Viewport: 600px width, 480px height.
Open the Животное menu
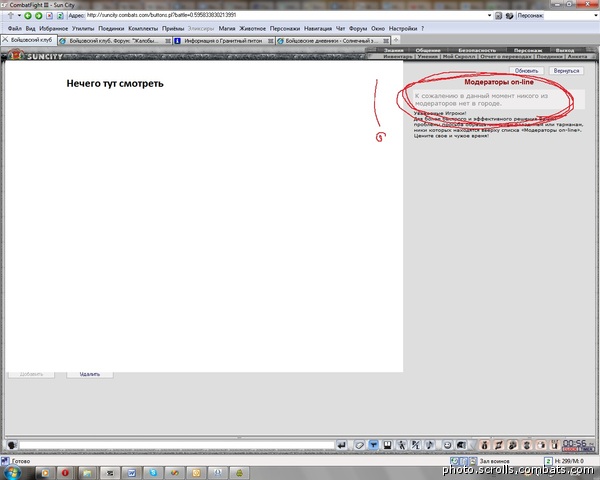pyautogui.click(x=253, y=28)
